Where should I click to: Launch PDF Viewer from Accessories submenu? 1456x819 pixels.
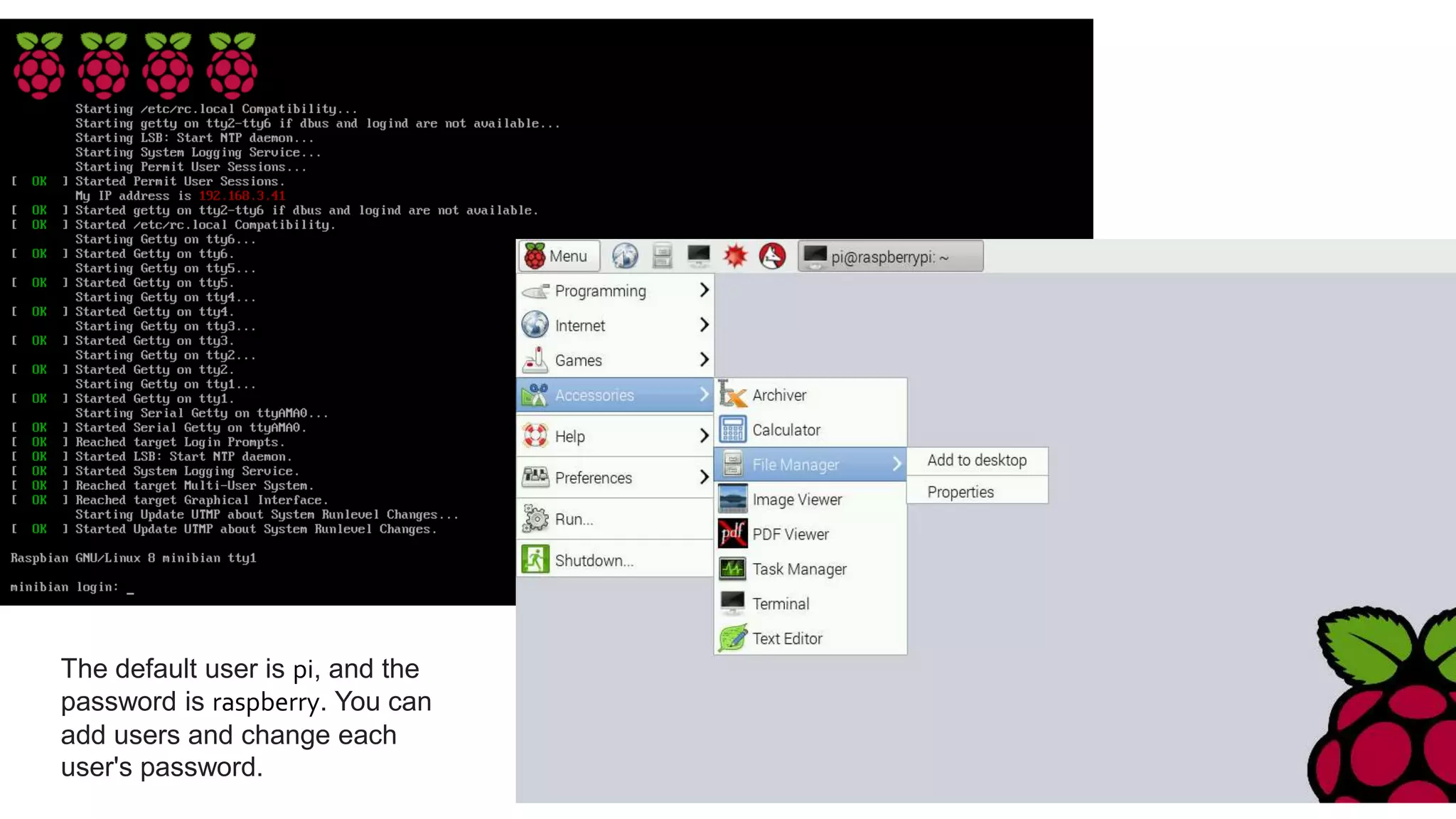coord(810,535)
